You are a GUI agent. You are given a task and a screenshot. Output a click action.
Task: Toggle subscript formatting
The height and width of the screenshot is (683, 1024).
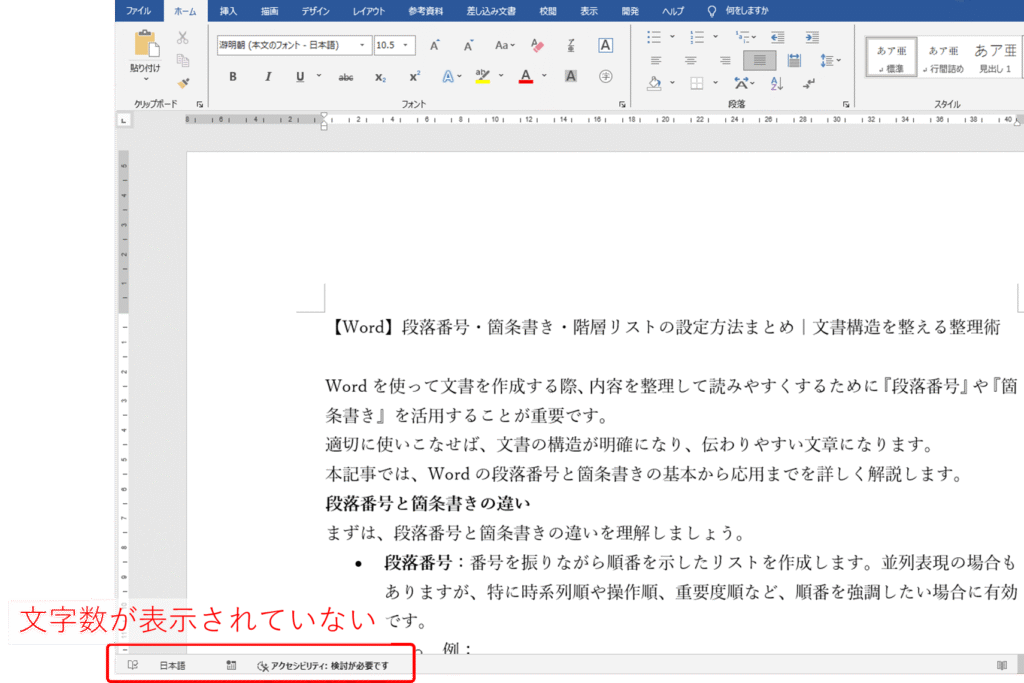380,77
